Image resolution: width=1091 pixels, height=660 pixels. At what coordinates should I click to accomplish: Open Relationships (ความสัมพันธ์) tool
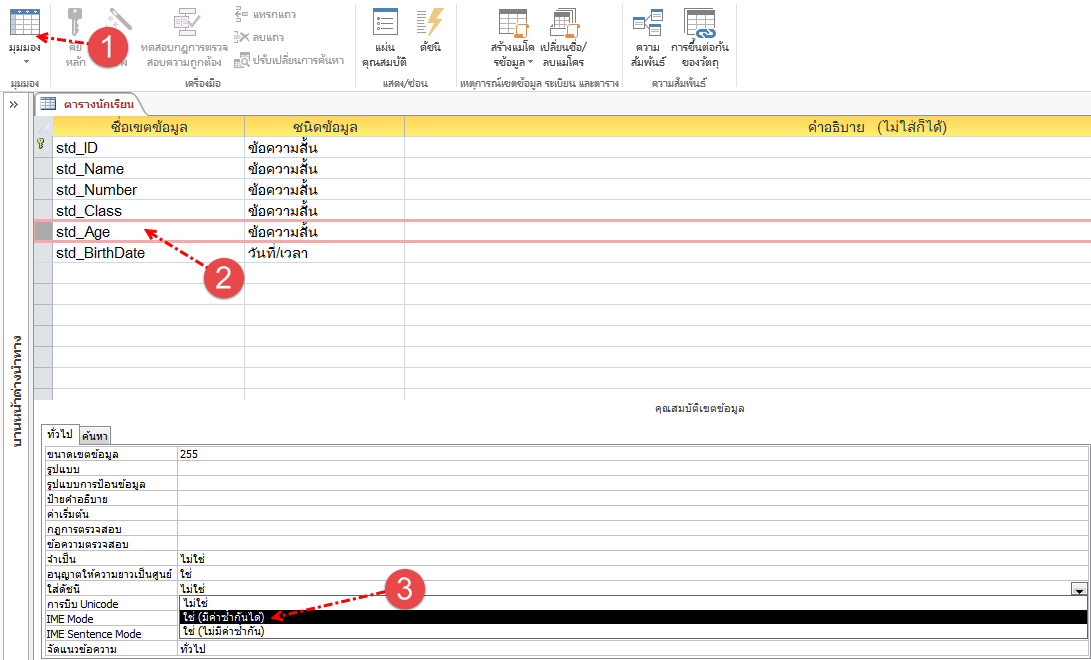pos(648,22)
